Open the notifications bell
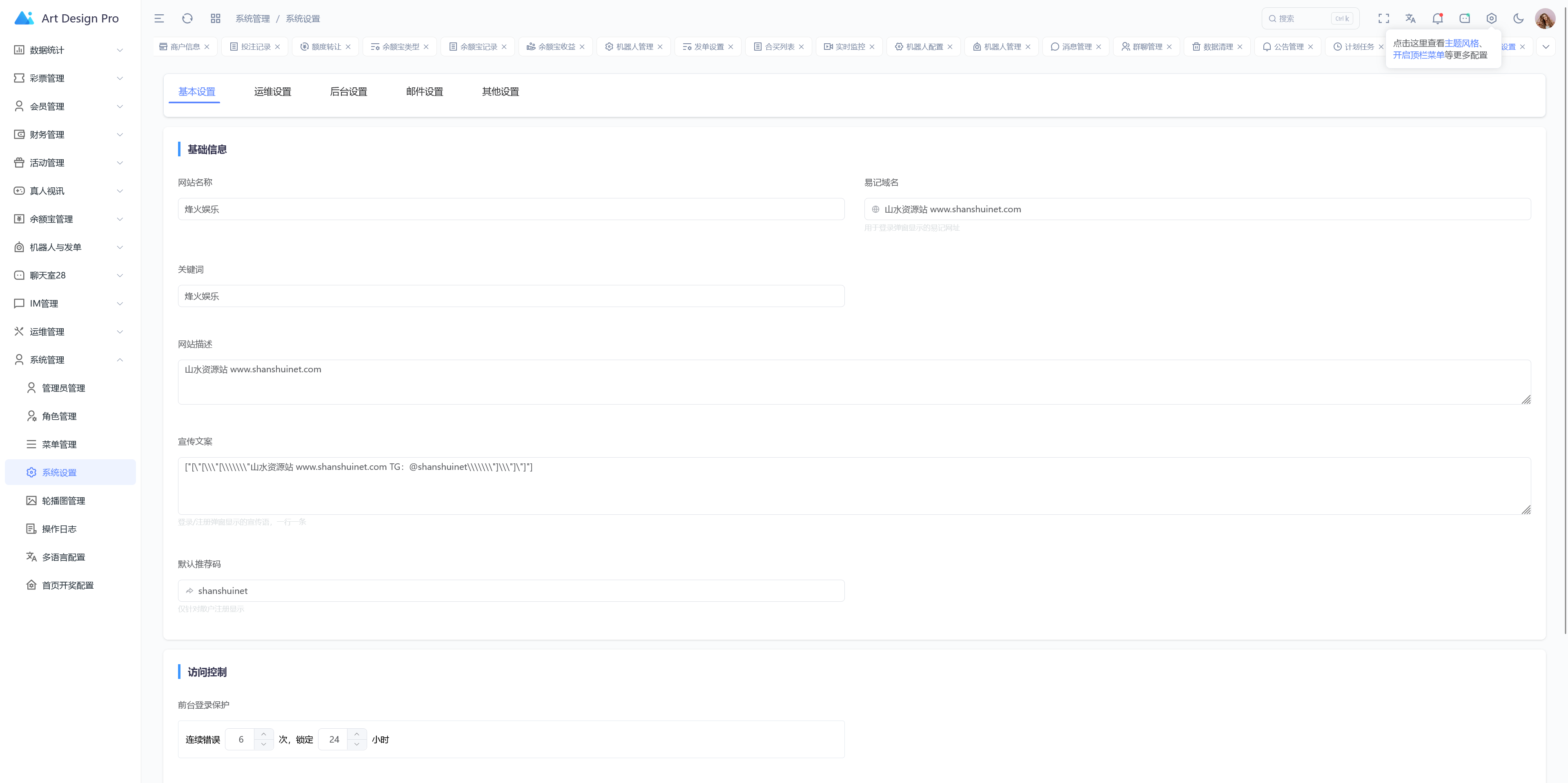1568x783 pixels. click(x=1437, y=18)
